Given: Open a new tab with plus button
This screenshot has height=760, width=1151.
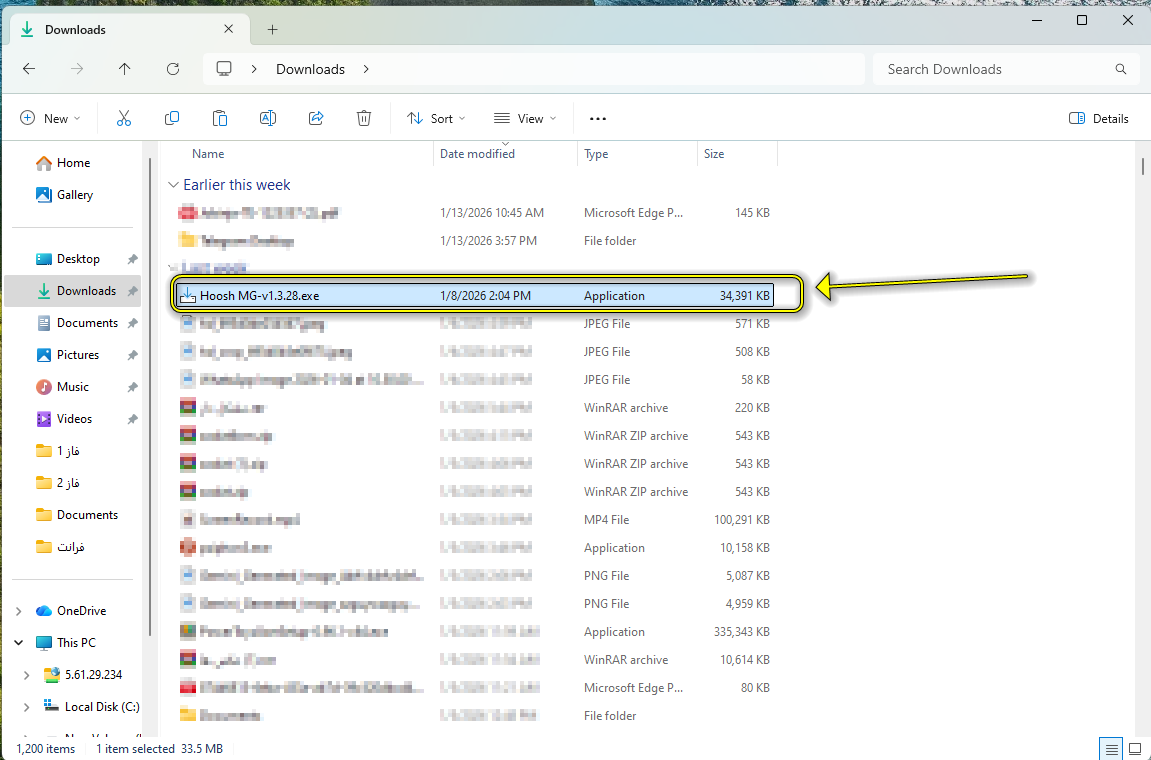Looking at the screenshot, I should pos(272,29).
